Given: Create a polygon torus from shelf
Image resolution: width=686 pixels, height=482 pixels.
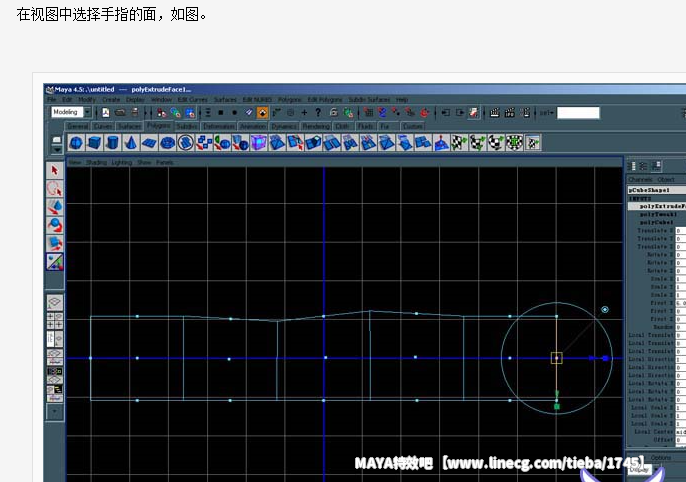Looking at the screenshot, I should 168,143.
